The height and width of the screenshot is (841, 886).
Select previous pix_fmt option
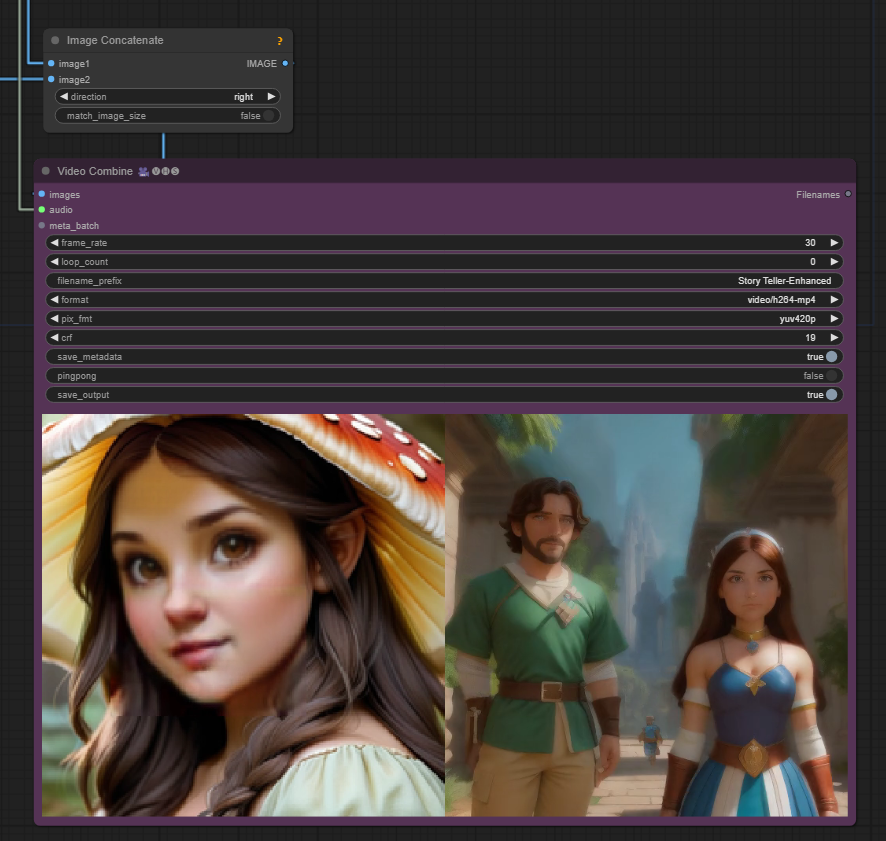[54, 319]
